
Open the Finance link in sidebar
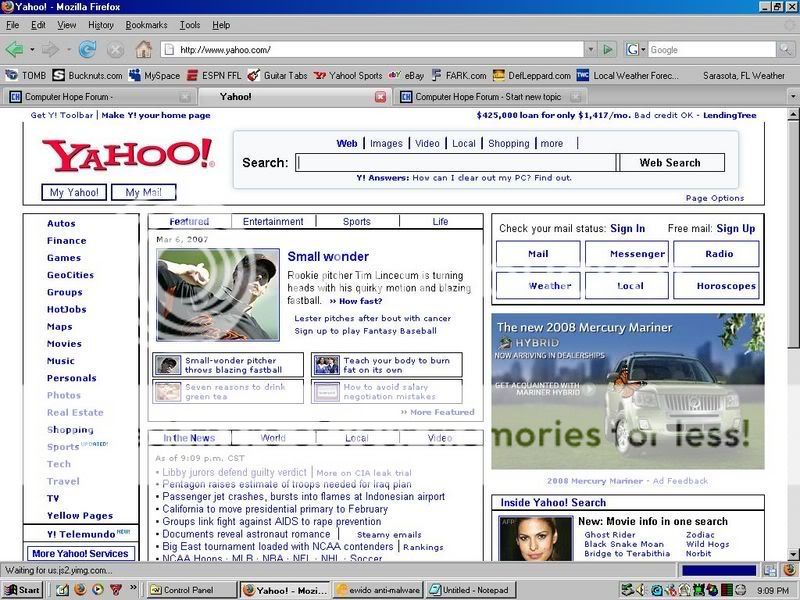[66, 241]
